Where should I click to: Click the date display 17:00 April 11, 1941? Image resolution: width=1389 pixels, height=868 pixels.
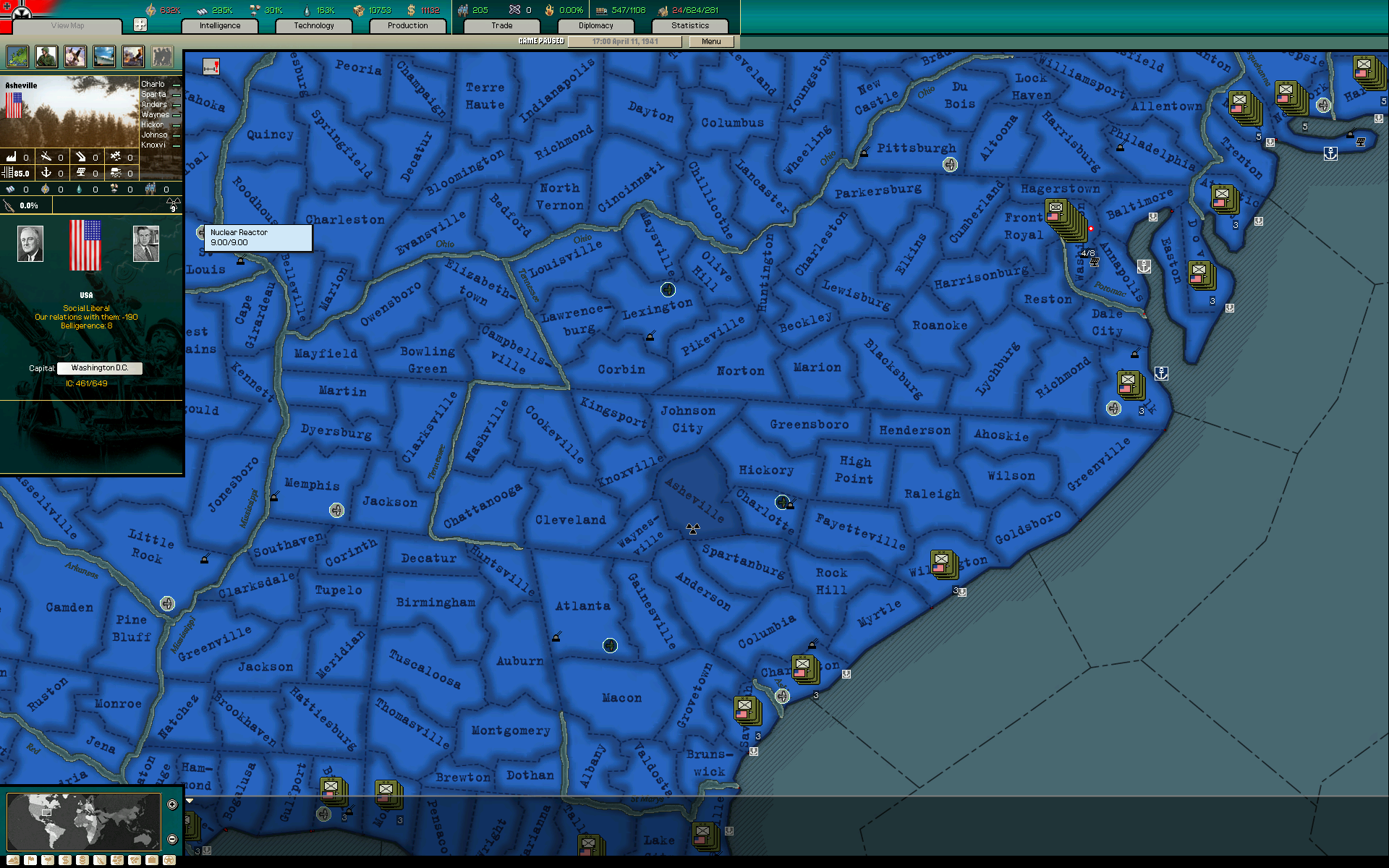click(x=625, y=41)
